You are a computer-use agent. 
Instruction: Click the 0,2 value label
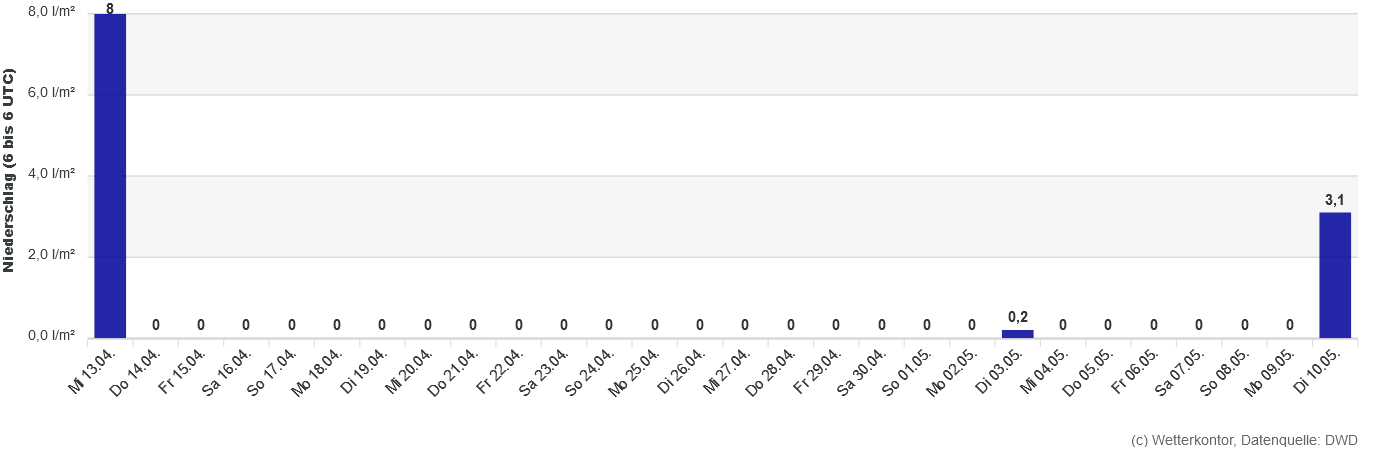click(x=1018, y=318)
